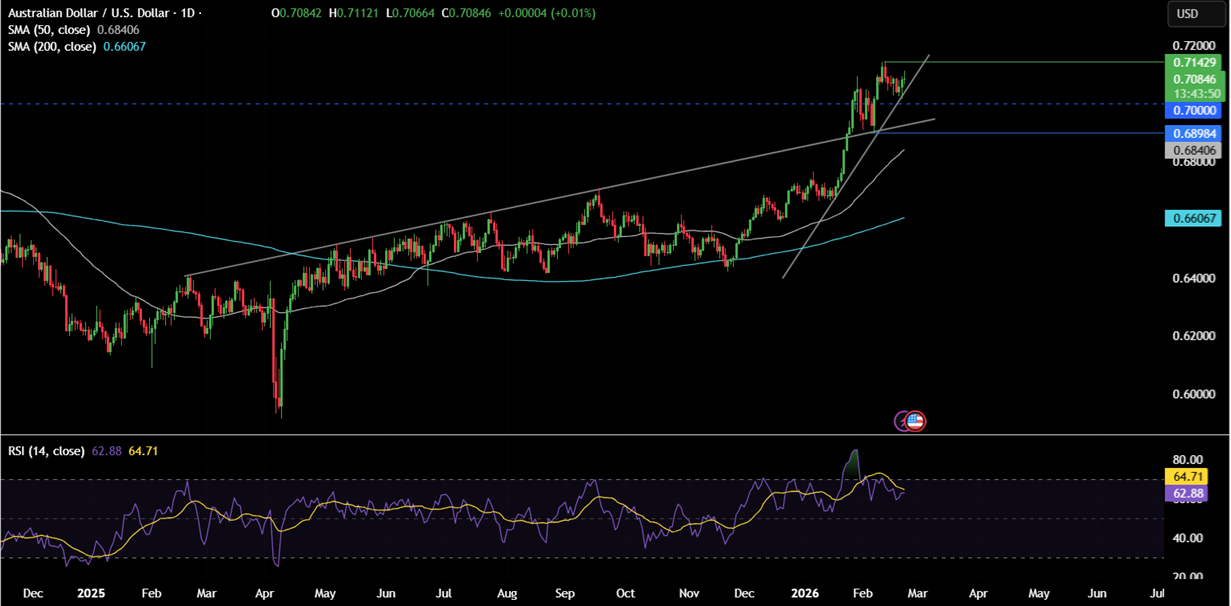Click the USD unit button in the top-right corner
Image resolution: width=1231 pixels, height=606 pixels.
pos(1196,13)
